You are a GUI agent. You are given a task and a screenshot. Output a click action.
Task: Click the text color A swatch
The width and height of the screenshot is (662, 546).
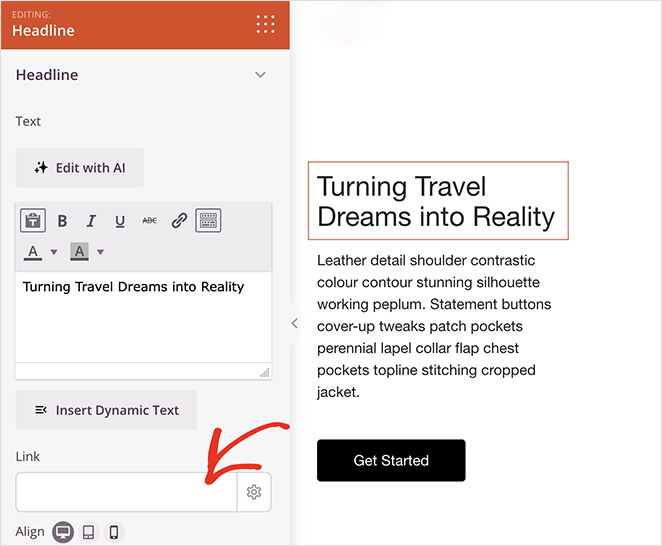33,252
